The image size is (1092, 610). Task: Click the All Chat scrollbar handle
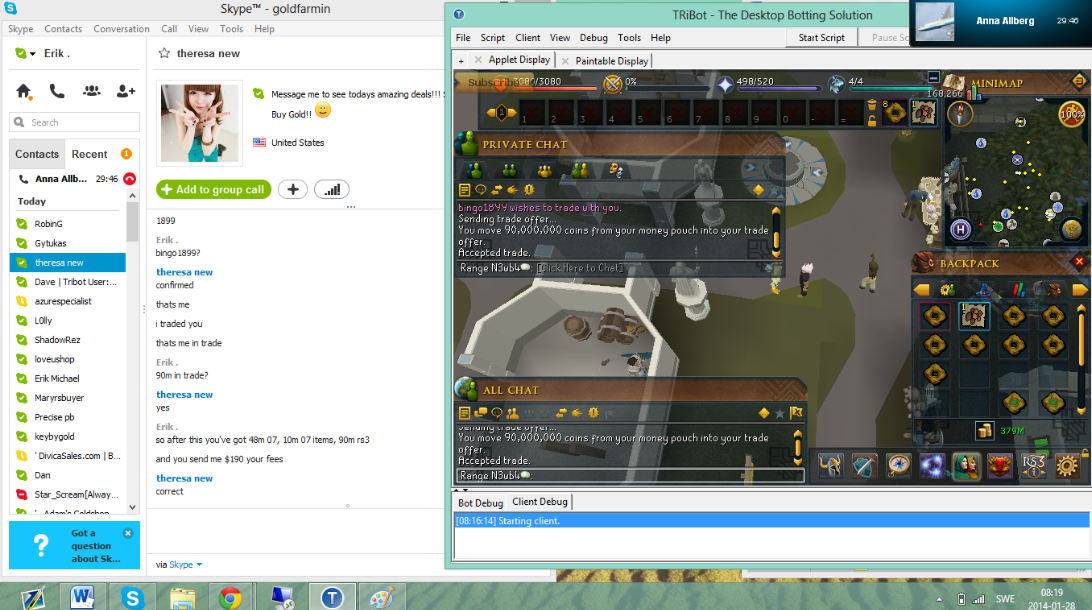coord(798,447)
